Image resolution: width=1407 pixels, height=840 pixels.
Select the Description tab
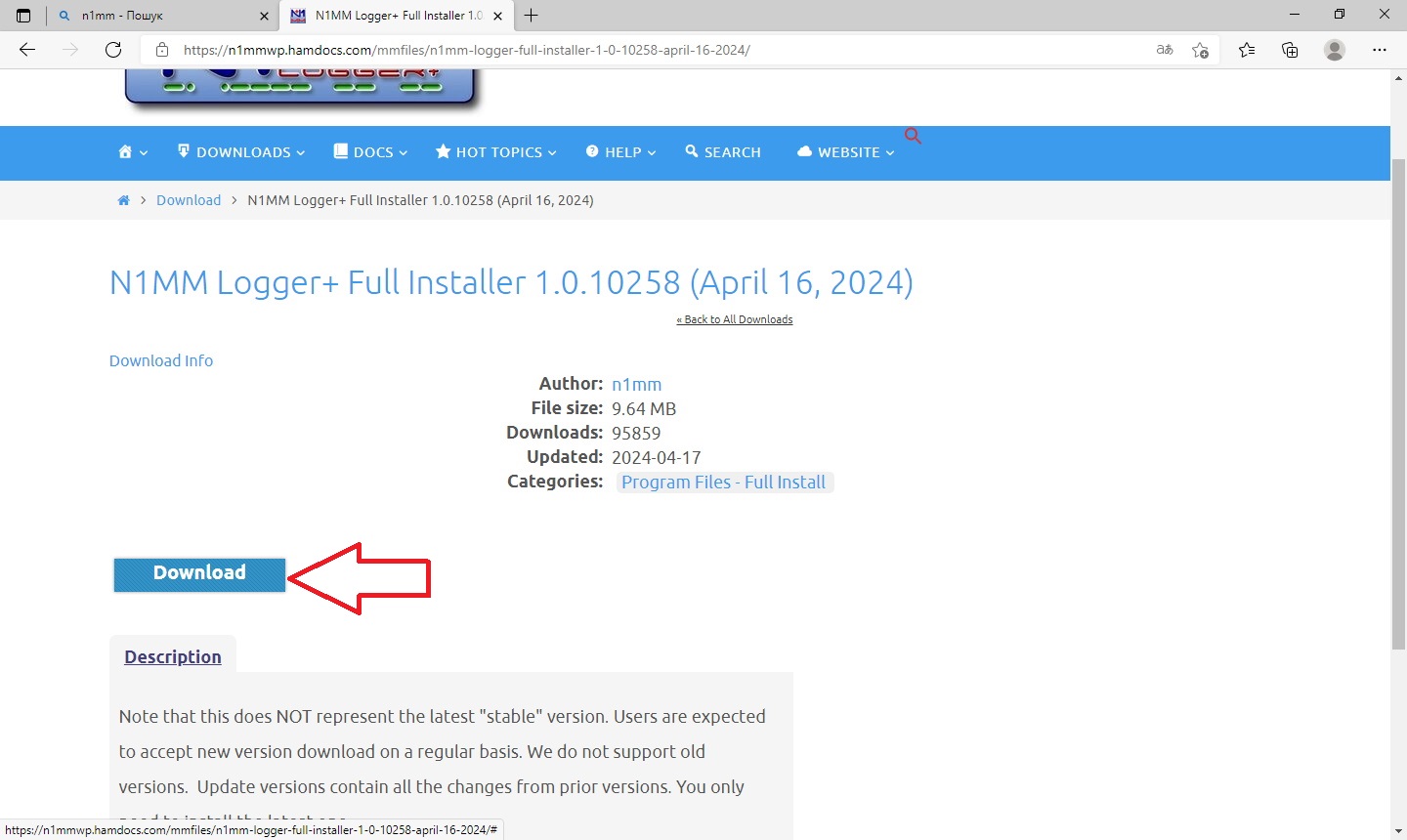point(173,656)
